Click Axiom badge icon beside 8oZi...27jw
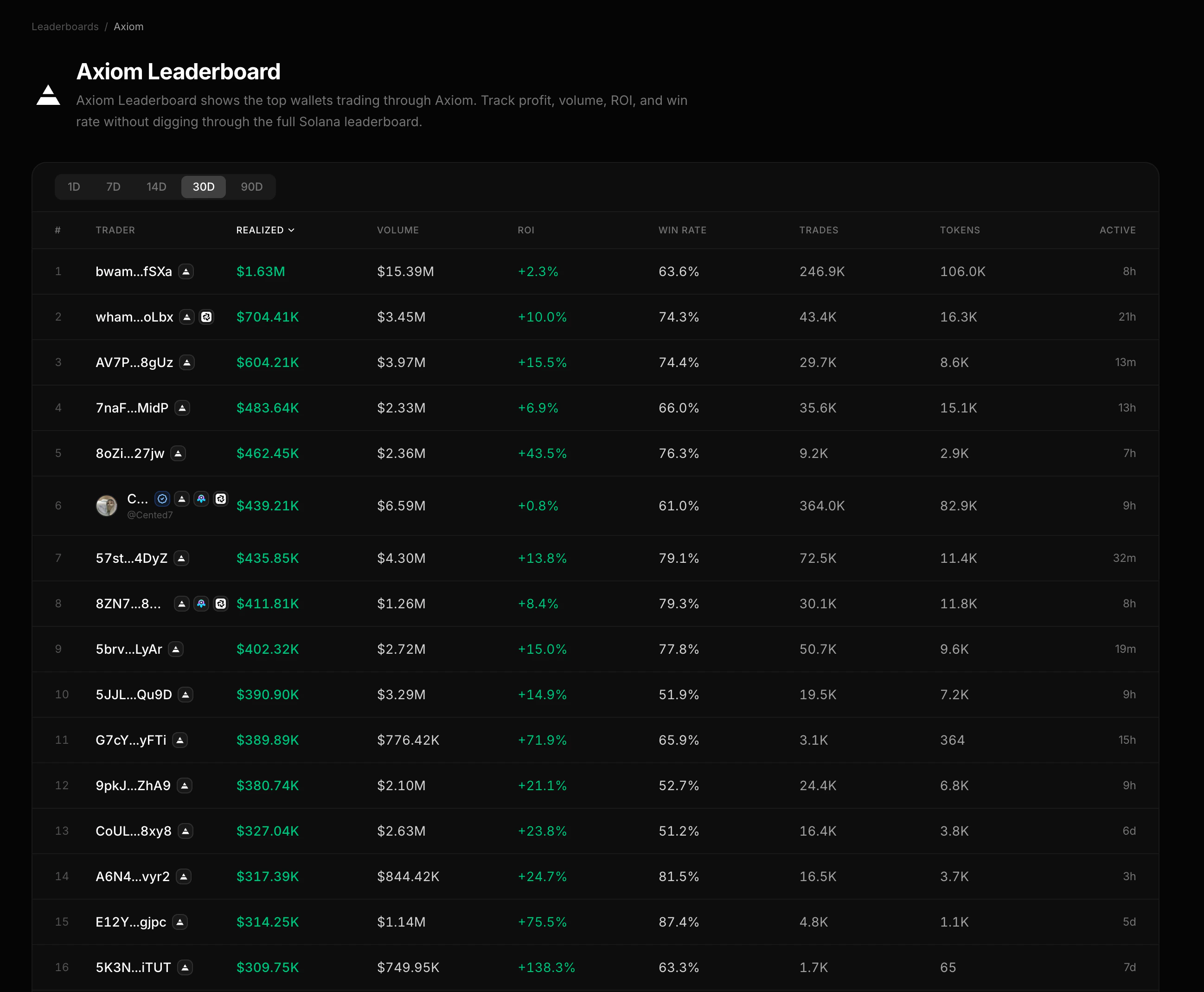The width and height of the screenshot is (1204, 992). click(178, 453)
